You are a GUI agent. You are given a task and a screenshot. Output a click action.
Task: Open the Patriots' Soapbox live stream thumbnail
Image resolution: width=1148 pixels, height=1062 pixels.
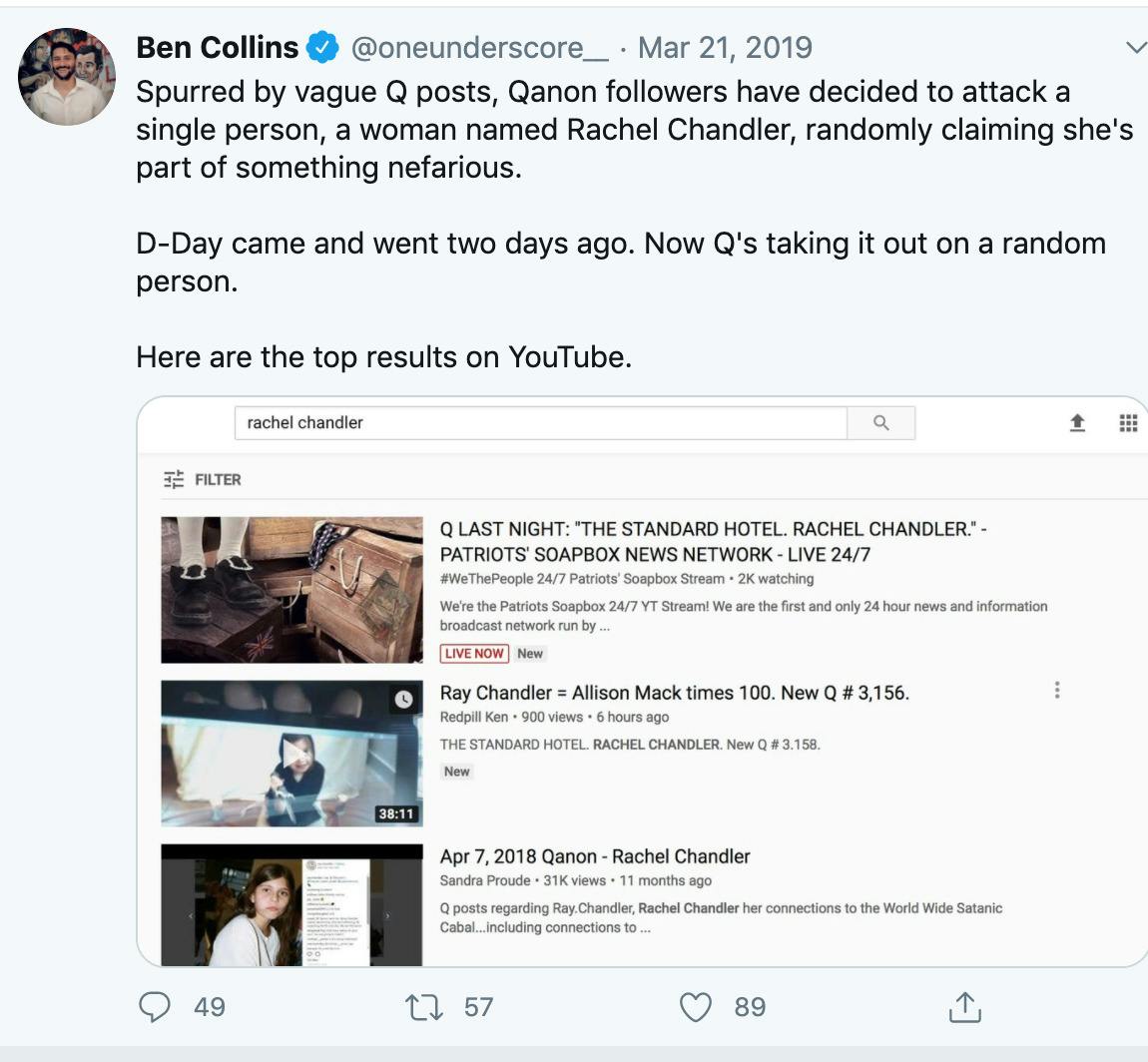[x=292, y=590]
